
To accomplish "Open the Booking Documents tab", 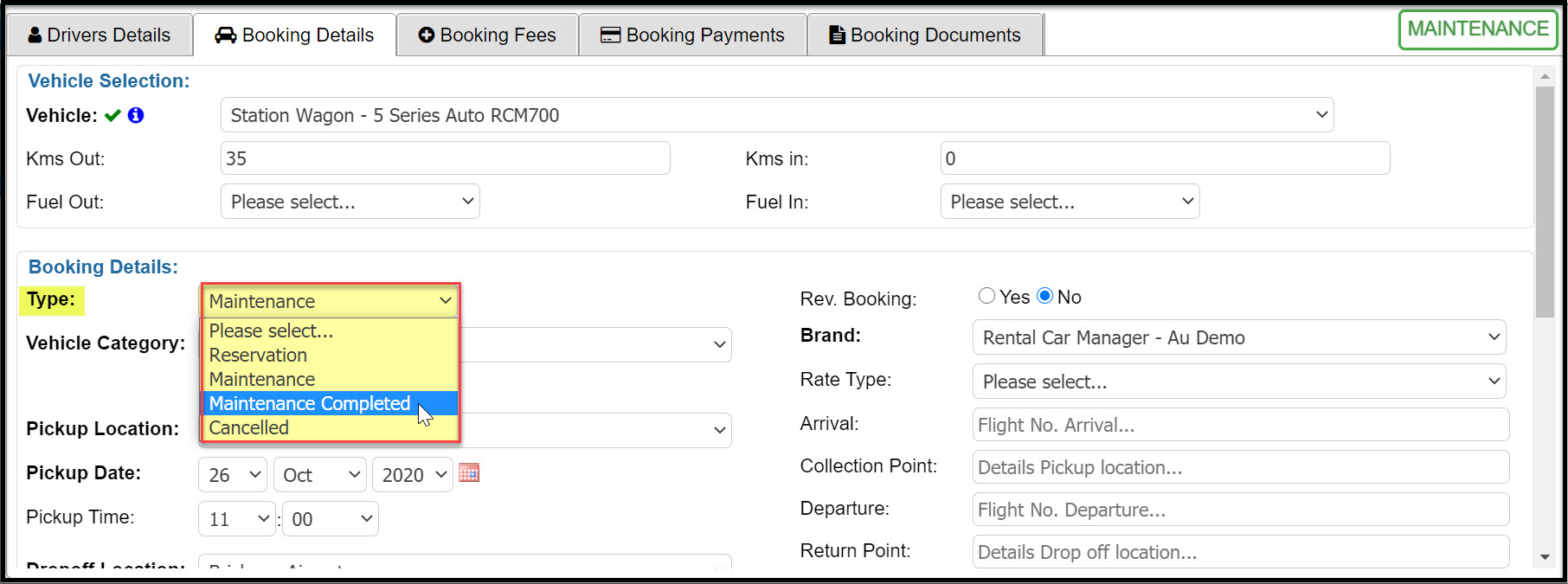I will point(925,35).
